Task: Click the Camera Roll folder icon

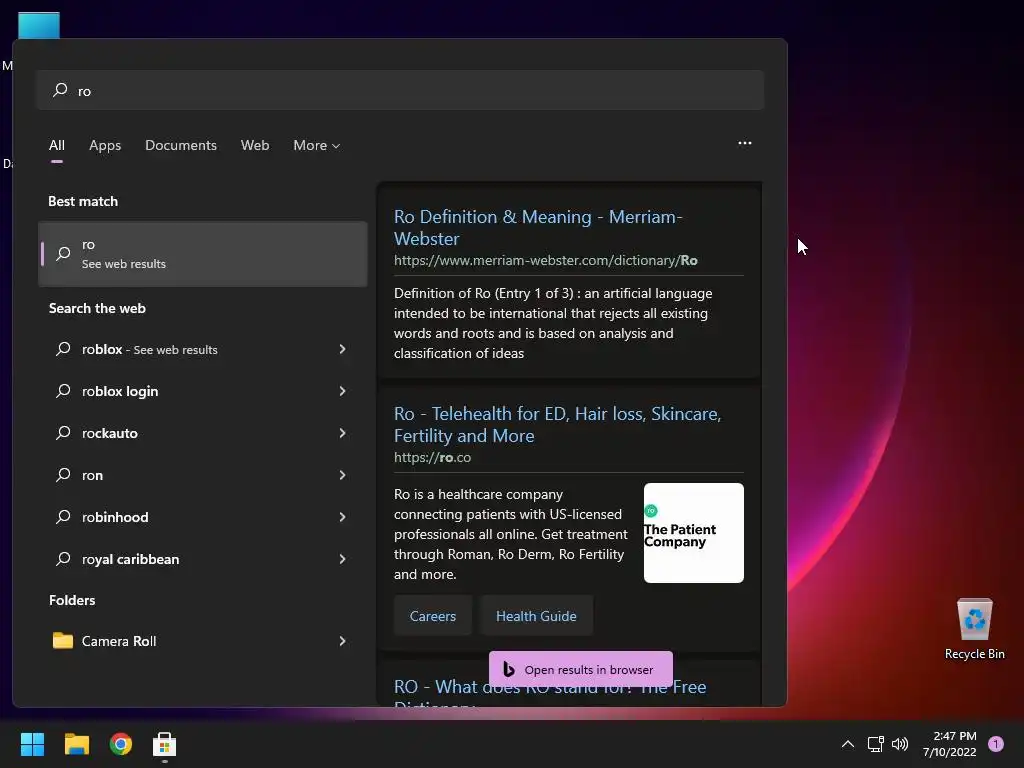Action: tap(63, 641)
